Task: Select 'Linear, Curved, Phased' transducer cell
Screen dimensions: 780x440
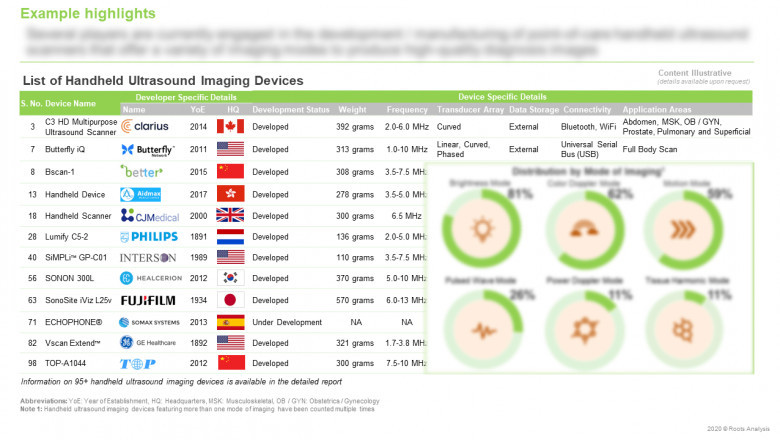Action: click(463, 149)
